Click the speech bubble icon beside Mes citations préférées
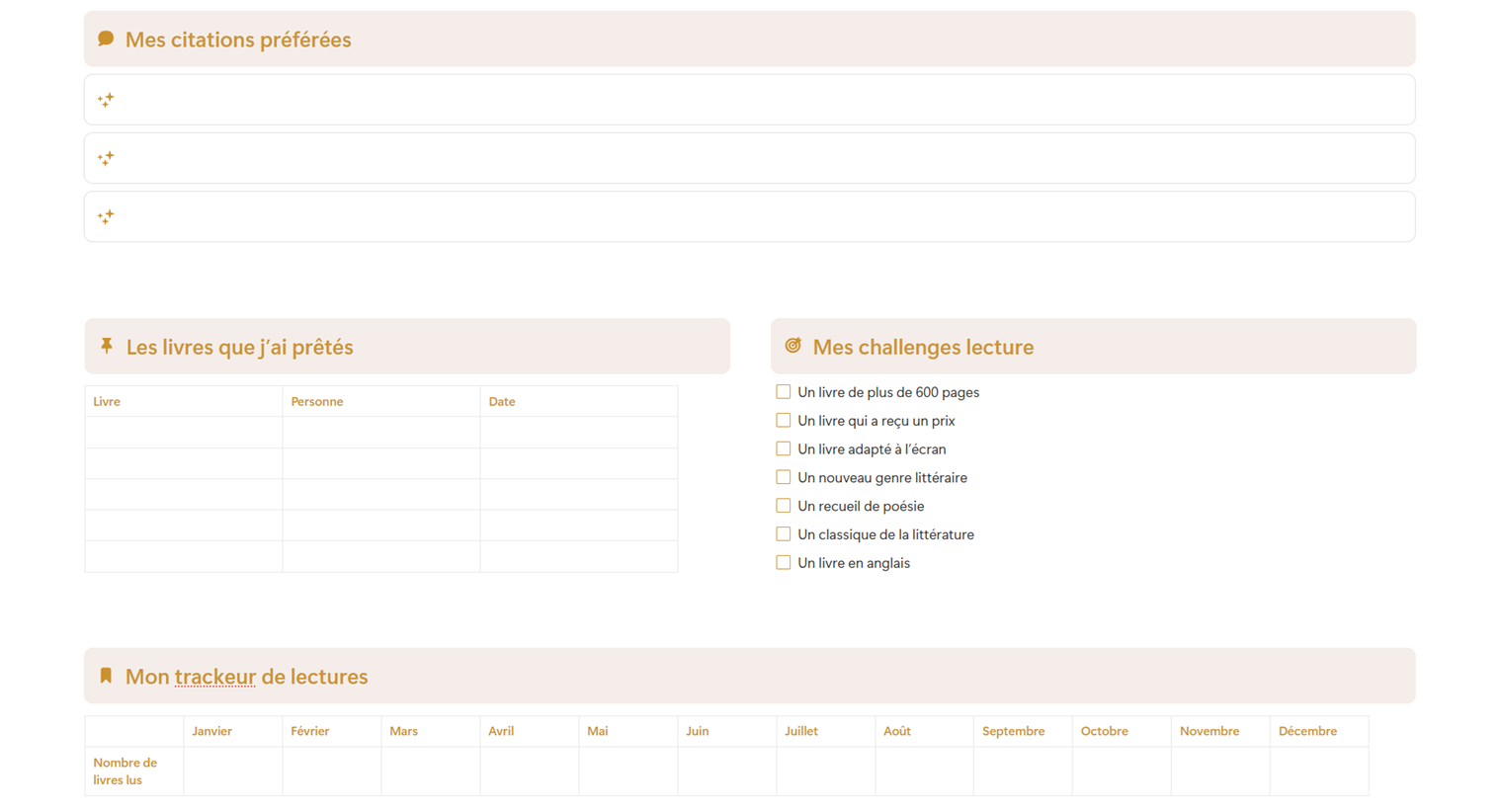The image size is (1501, 812). pos(106,39)
